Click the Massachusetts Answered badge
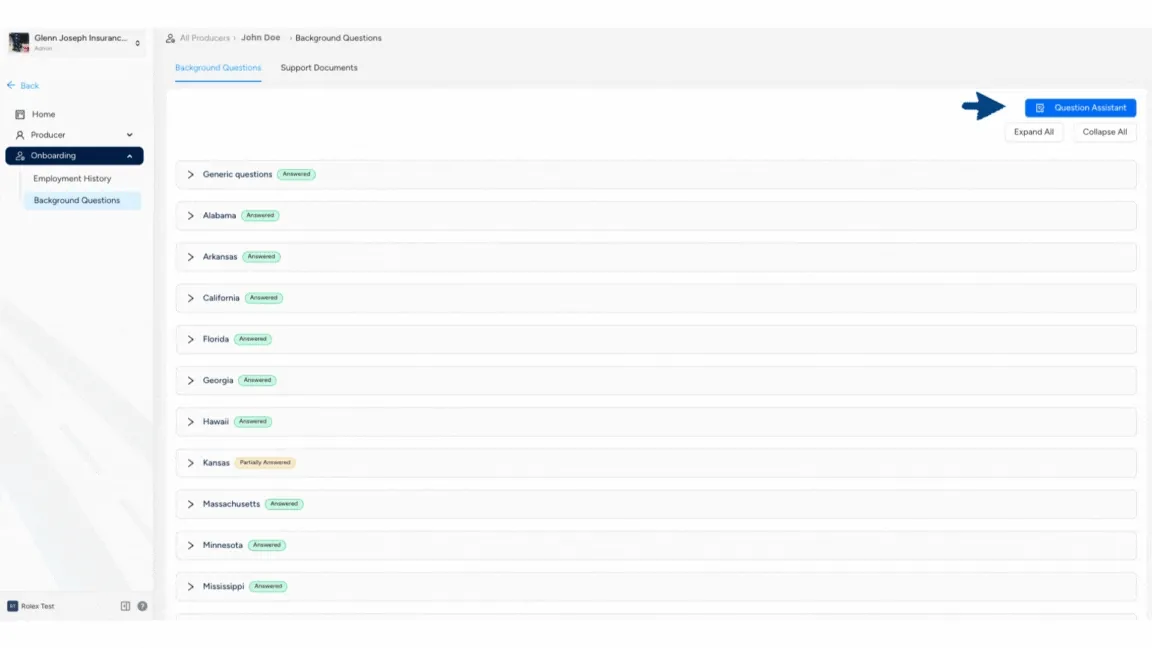Image resolution: width=1152 pixels, height=648 pixels. [284, 504]
